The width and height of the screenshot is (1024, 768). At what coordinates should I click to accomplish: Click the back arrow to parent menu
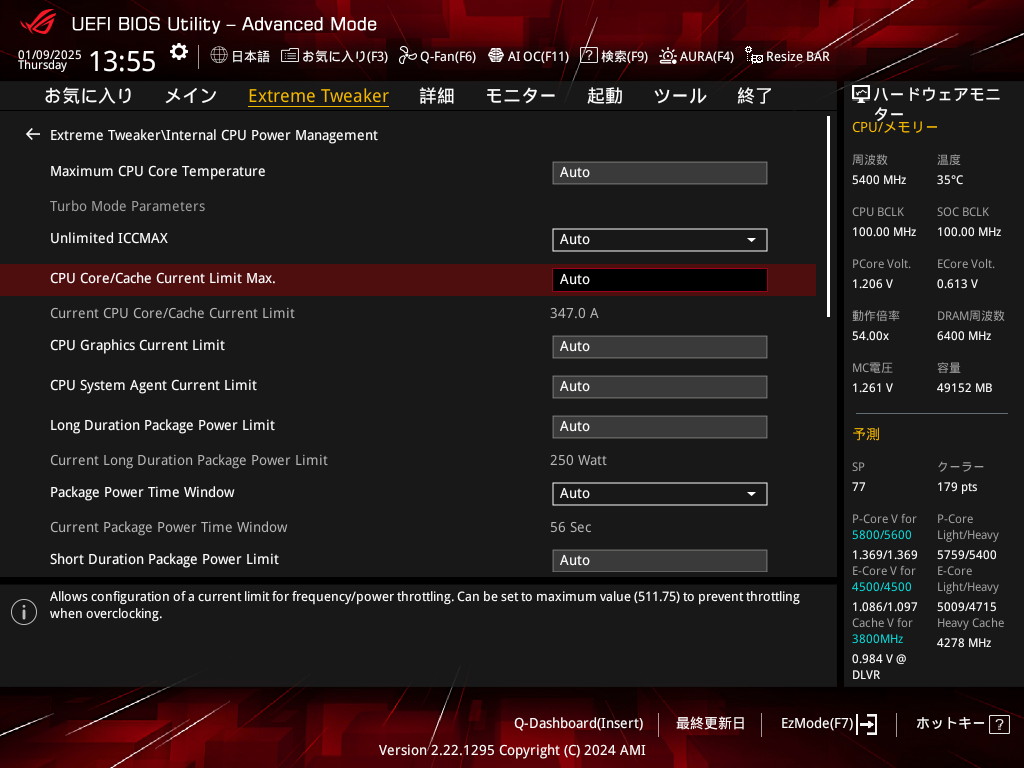click(x=33, y=134)
